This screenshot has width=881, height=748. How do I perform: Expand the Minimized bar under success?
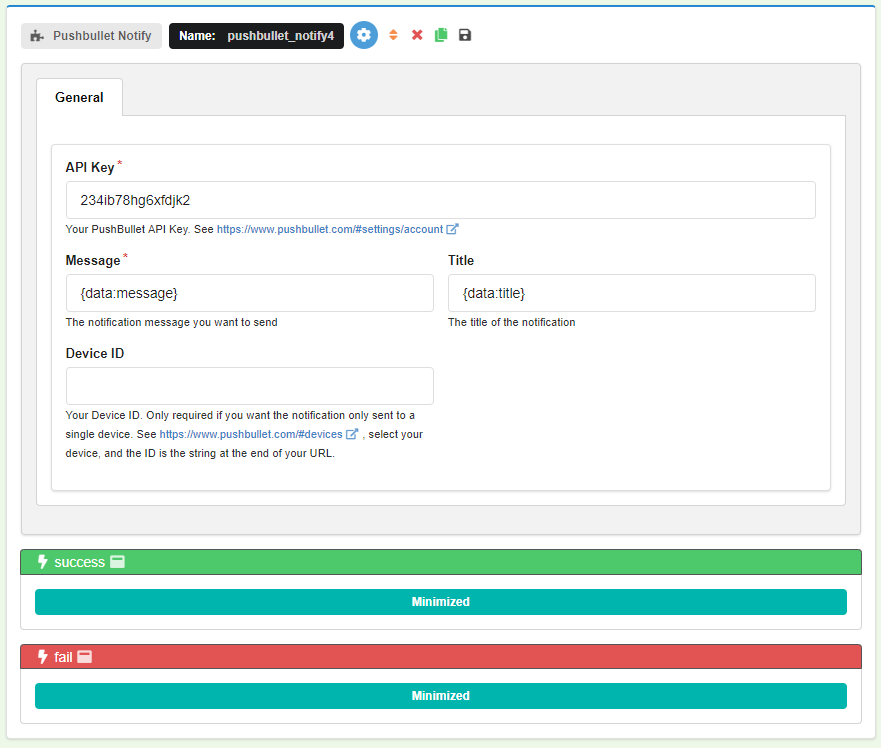coord(440,602)
